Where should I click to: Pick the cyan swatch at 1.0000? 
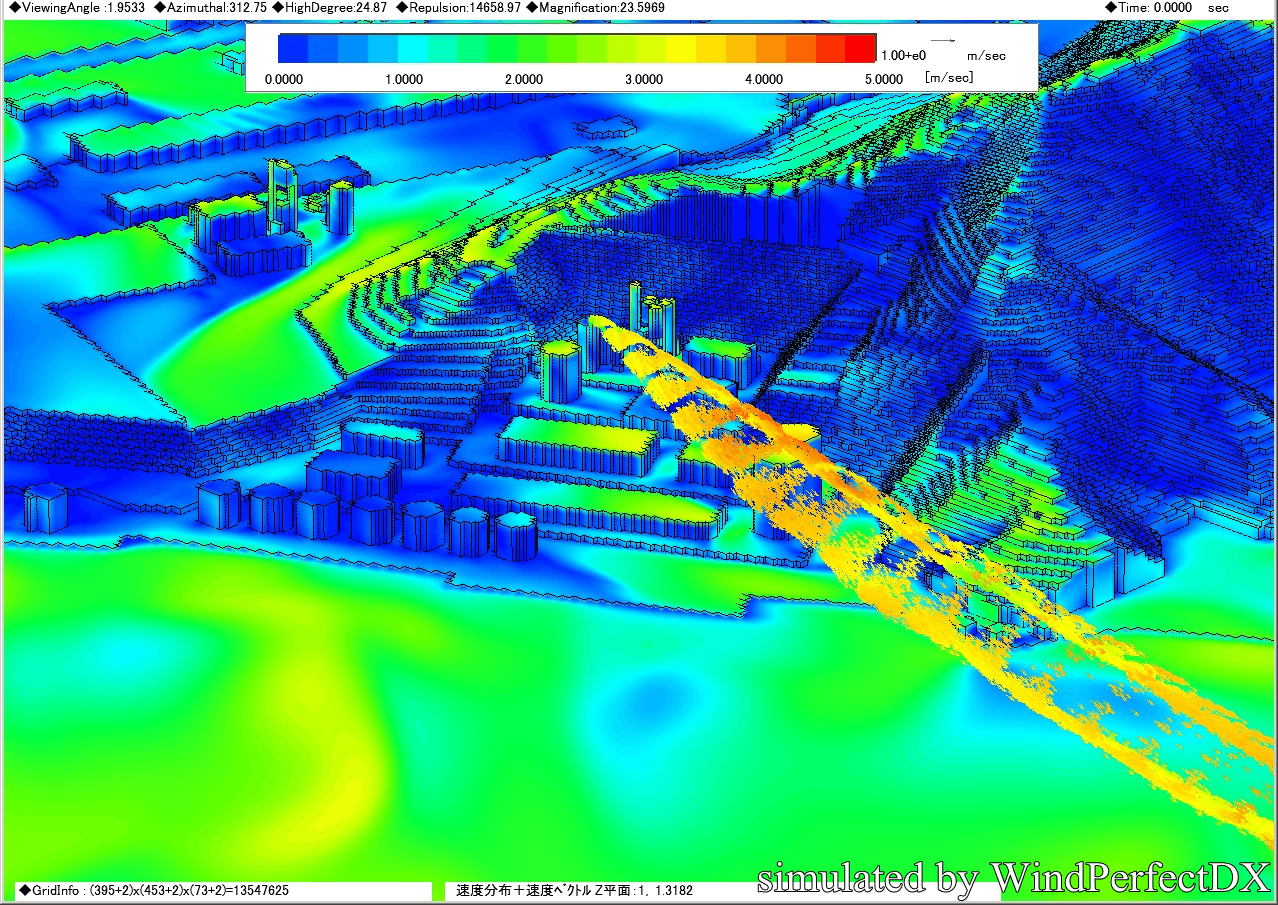coord(412,48)
